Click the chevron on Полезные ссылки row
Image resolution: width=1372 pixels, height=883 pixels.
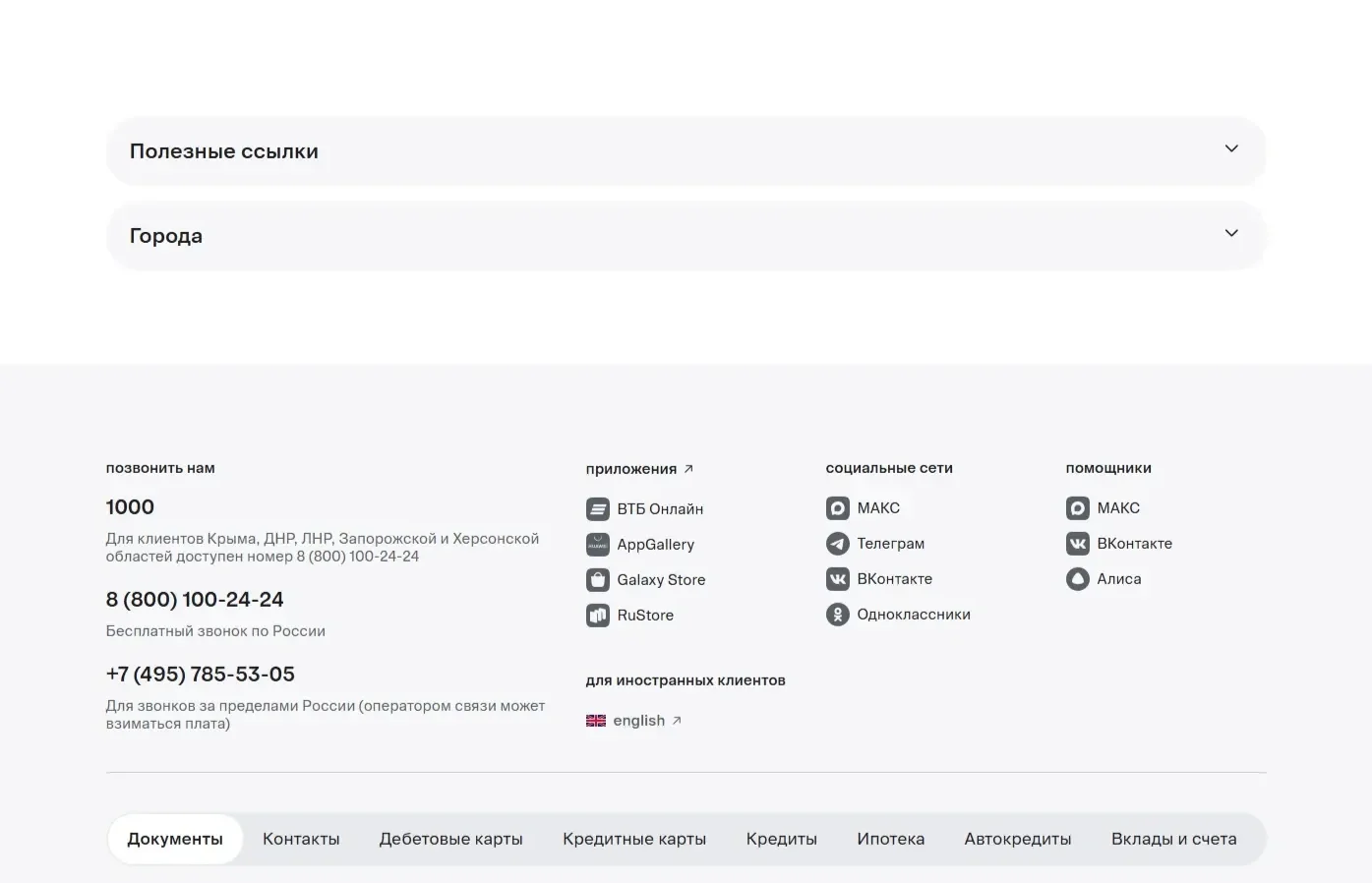[x=1231, y=149]
